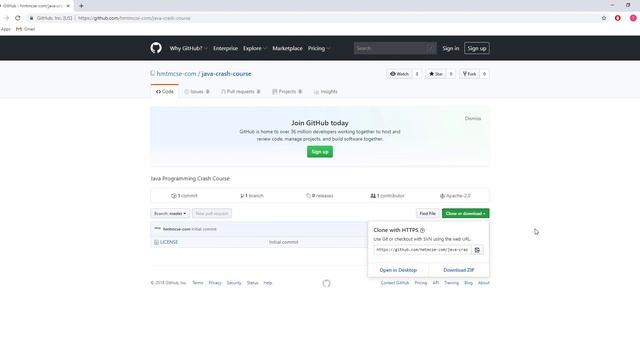Open the browser profile avatar
Image resolution: width=640 pixels, height=360 pixels.
[633, 18]
